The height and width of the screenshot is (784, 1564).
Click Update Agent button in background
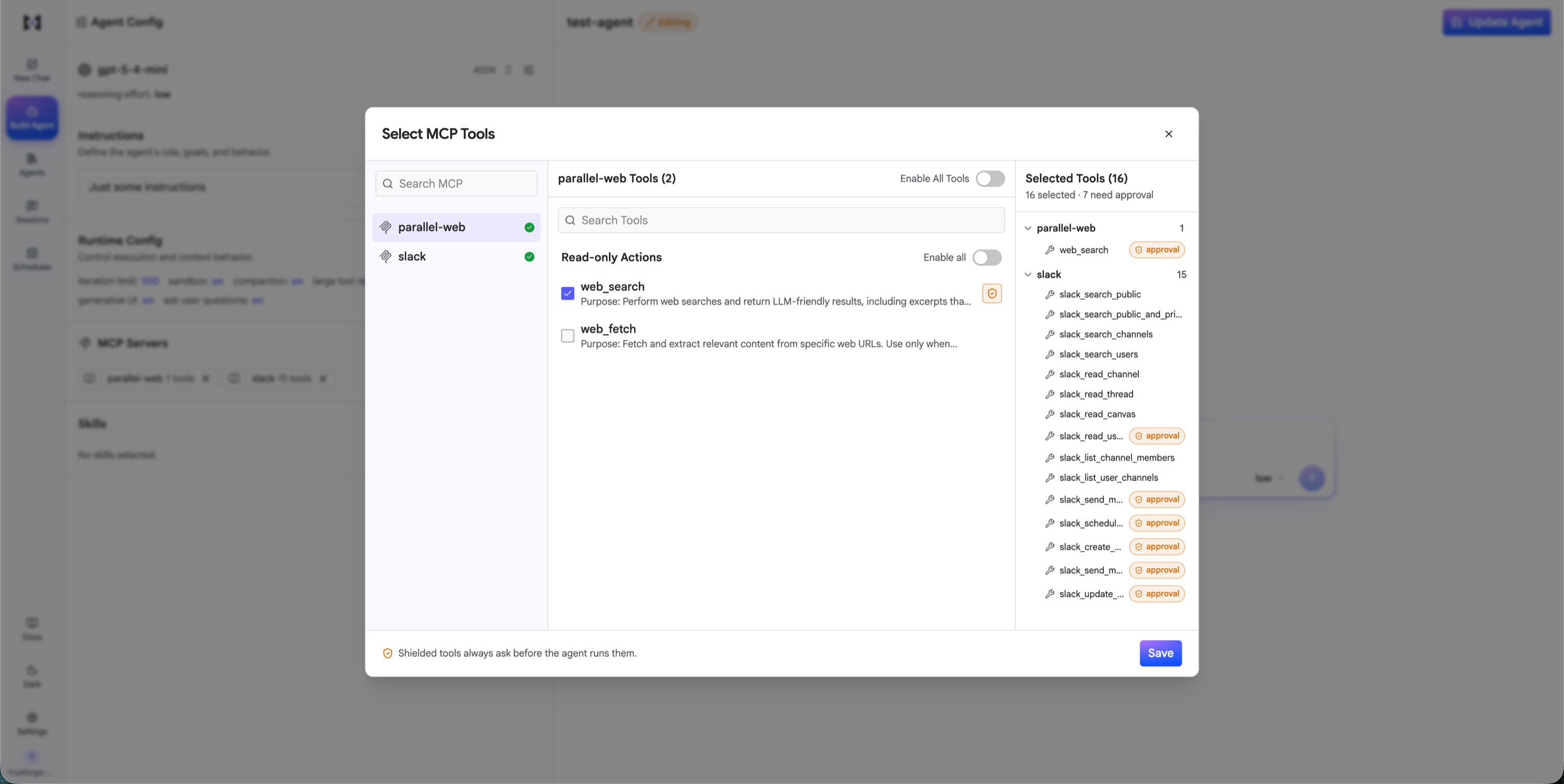point(1496,22)
